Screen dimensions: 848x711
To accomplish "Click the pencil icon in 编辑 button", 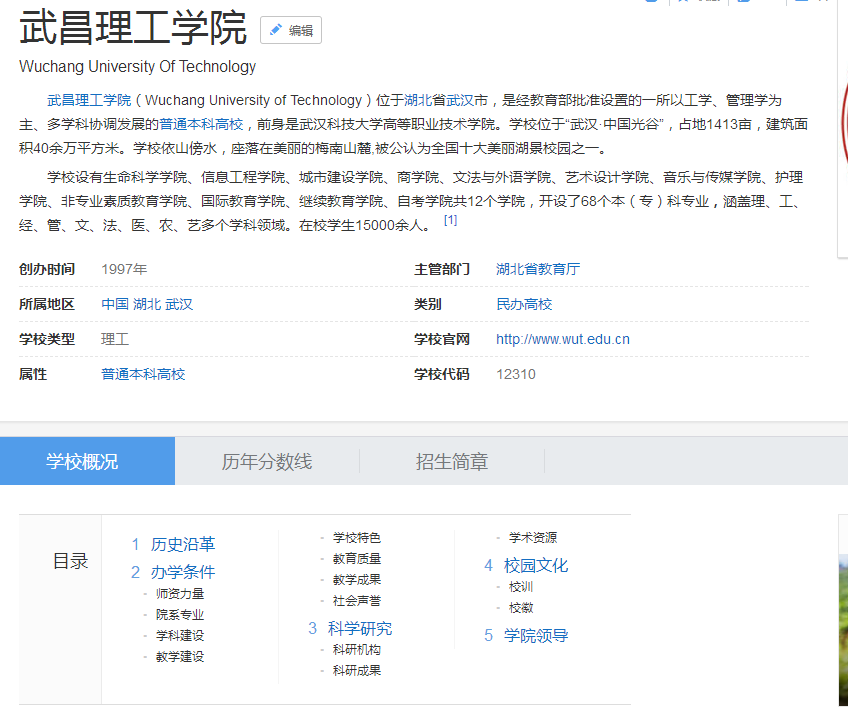I will tap(276, 30).
